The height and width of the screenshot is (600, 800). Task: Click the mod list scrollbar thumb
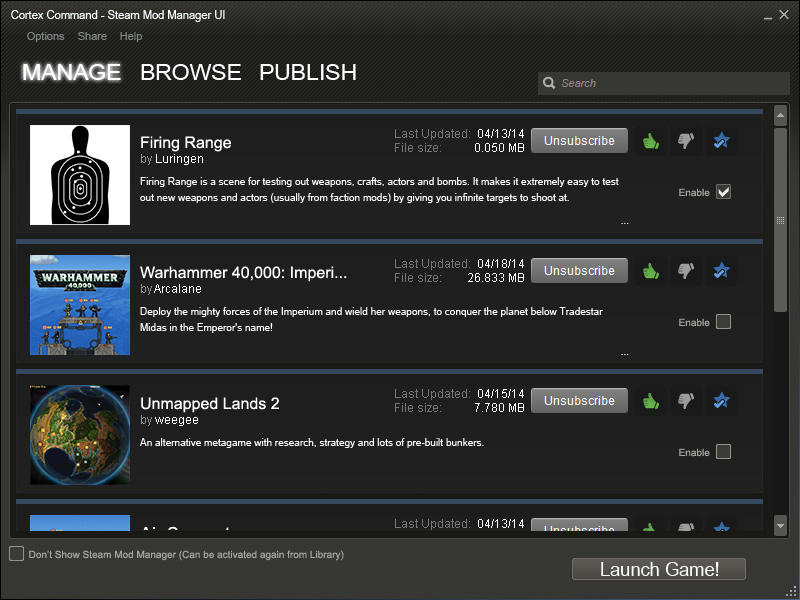pyautogui.click(x=780, y=220)
